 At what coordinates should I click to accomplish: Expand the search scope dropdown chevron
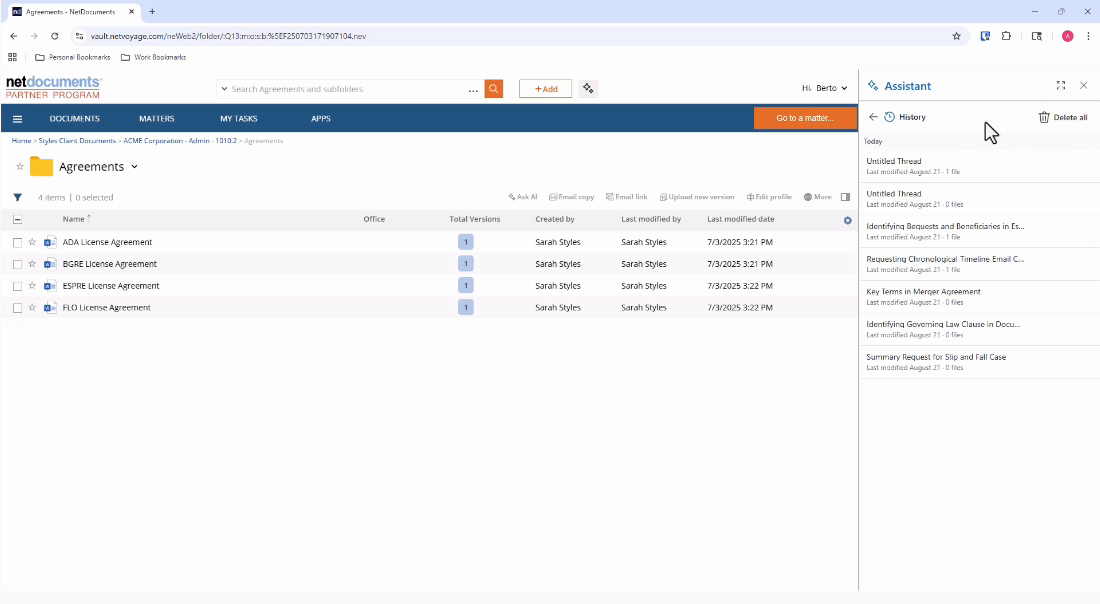click(224, 89)
